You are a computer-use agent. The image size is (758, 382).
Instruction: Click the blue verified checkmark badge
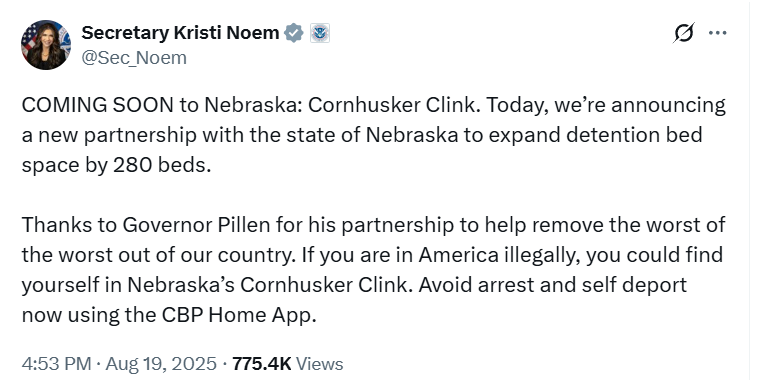click(x=293, y=33)
